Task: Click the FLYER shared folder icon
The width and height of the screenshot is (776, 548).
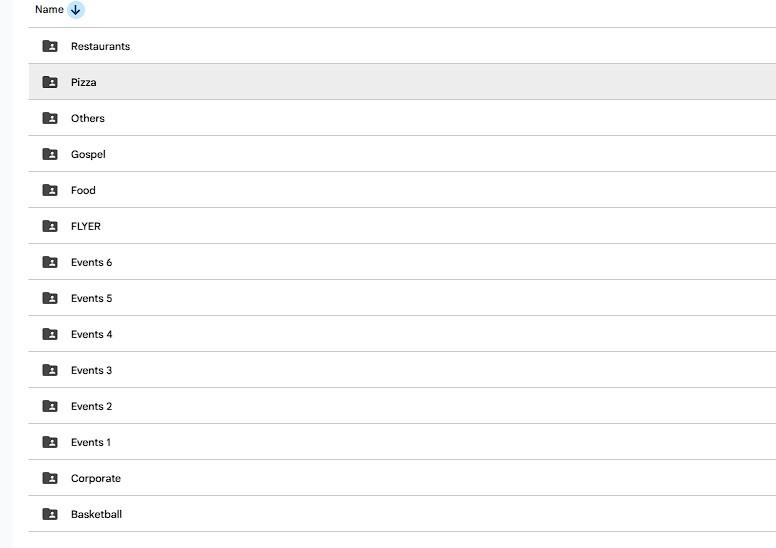Action: 50,226
